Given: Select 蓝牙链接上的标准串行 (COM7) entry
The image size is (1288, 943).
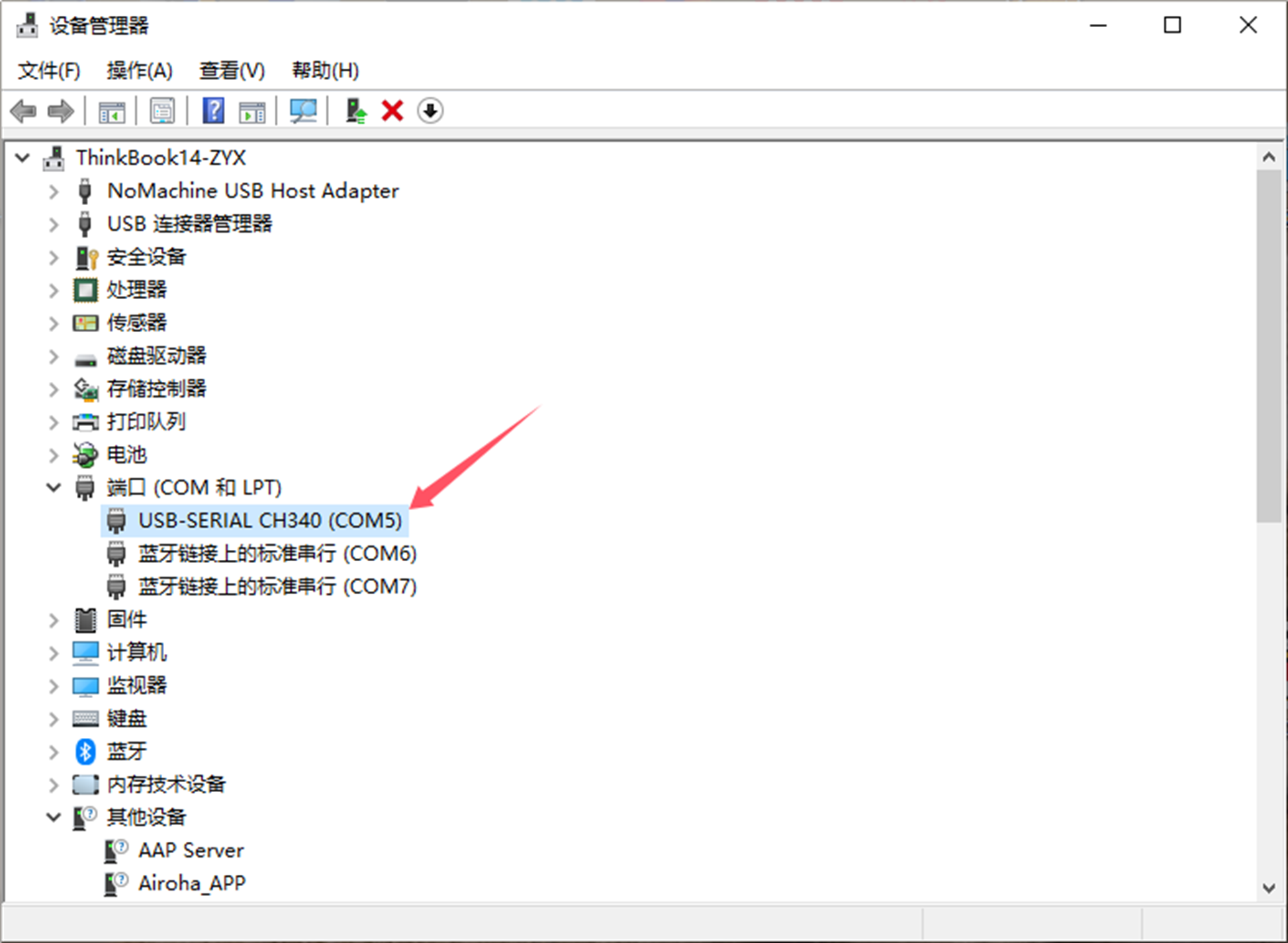Looking at the screenshot, I should coord(277,586).
